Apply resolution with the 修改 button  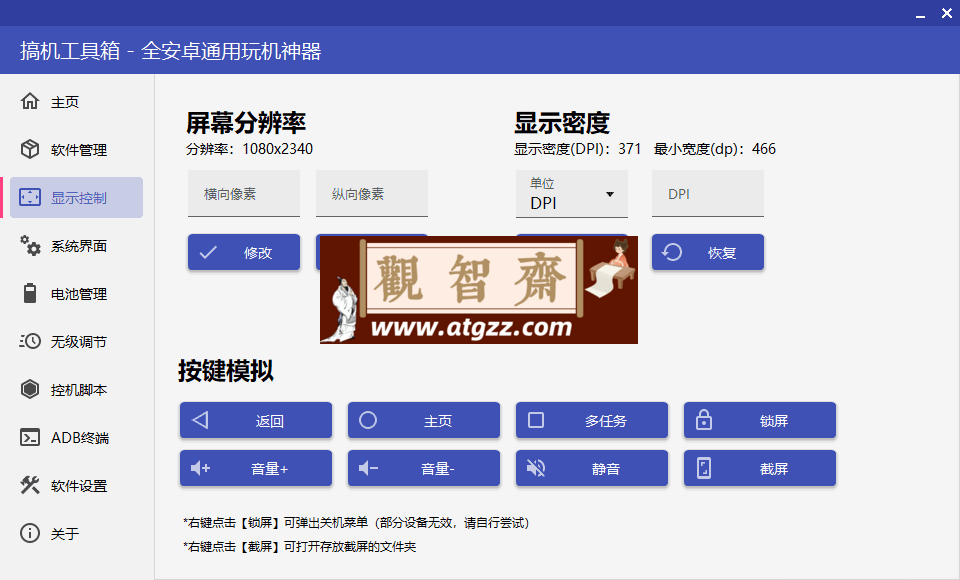[x=244, y=252]
